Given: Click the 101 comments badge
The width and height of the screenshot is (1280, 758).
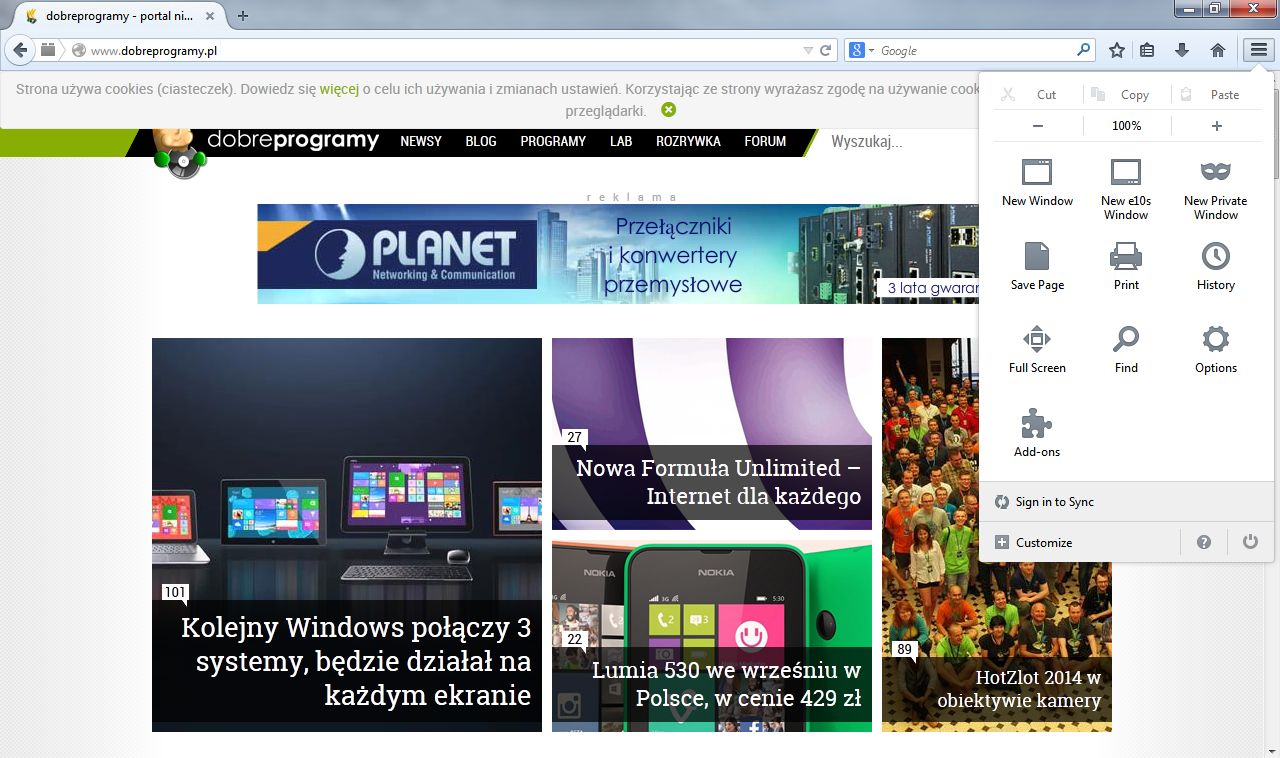Looking at the screenshot, I should [175, 593].
